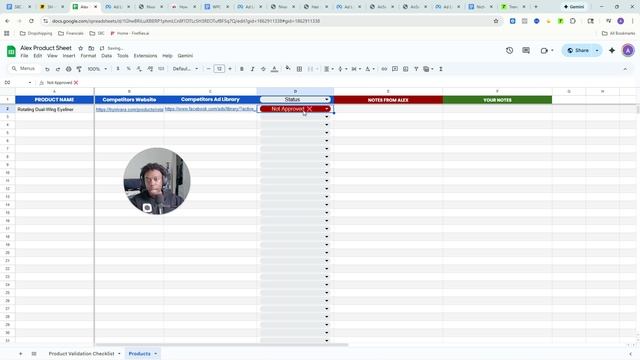Toggle italic formatting
This screenshot has height=360, width=640.
point(252,69)
